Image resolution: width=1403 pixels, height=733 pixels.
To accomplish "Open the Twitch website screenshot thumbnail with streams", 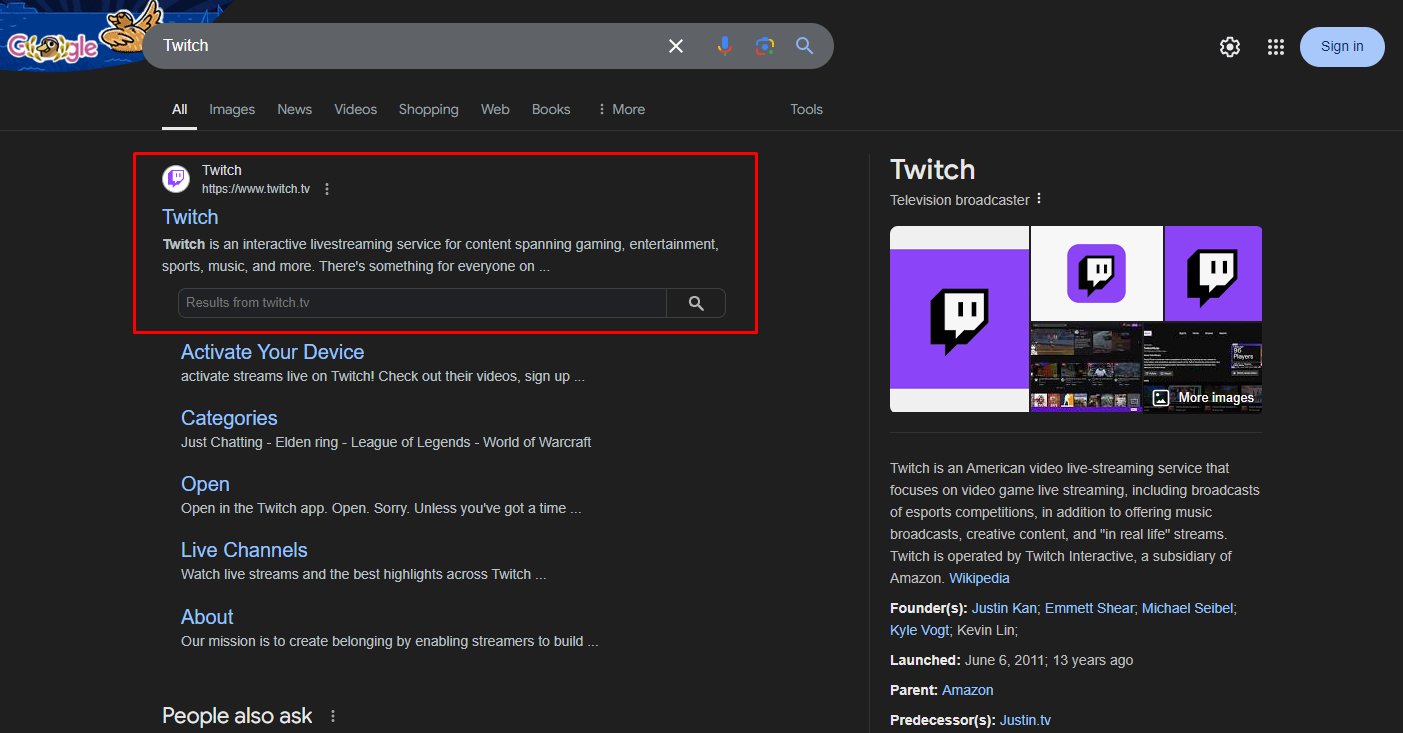I will (x=1086, y=367).
